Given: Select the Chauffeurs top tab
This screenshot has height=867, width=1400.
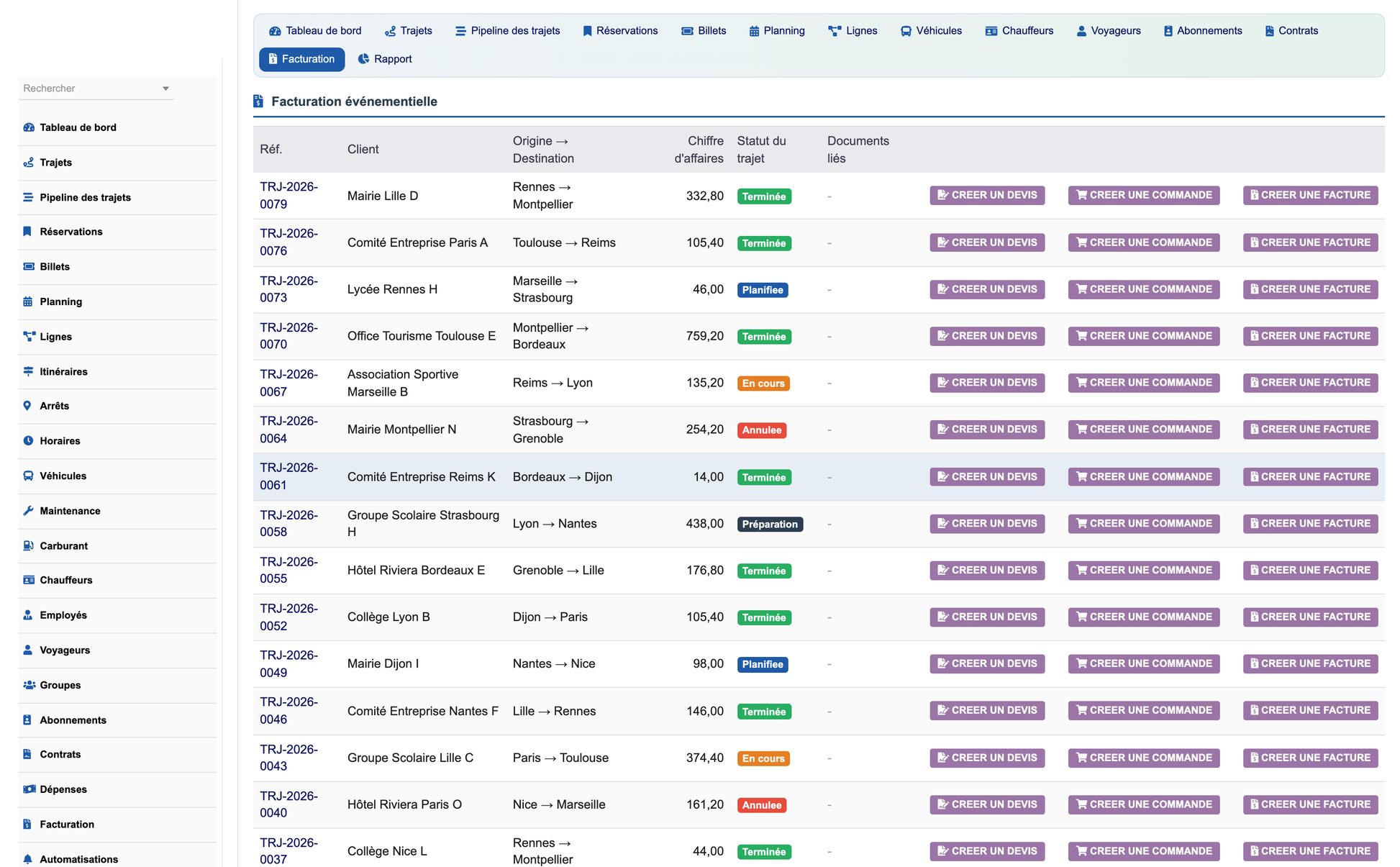Looking at the screenshot, I should click(x=1019, y=31).
